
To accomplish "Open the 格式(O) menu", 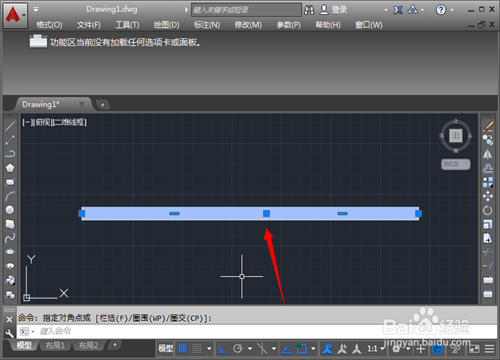I will [x=49, y=25].
